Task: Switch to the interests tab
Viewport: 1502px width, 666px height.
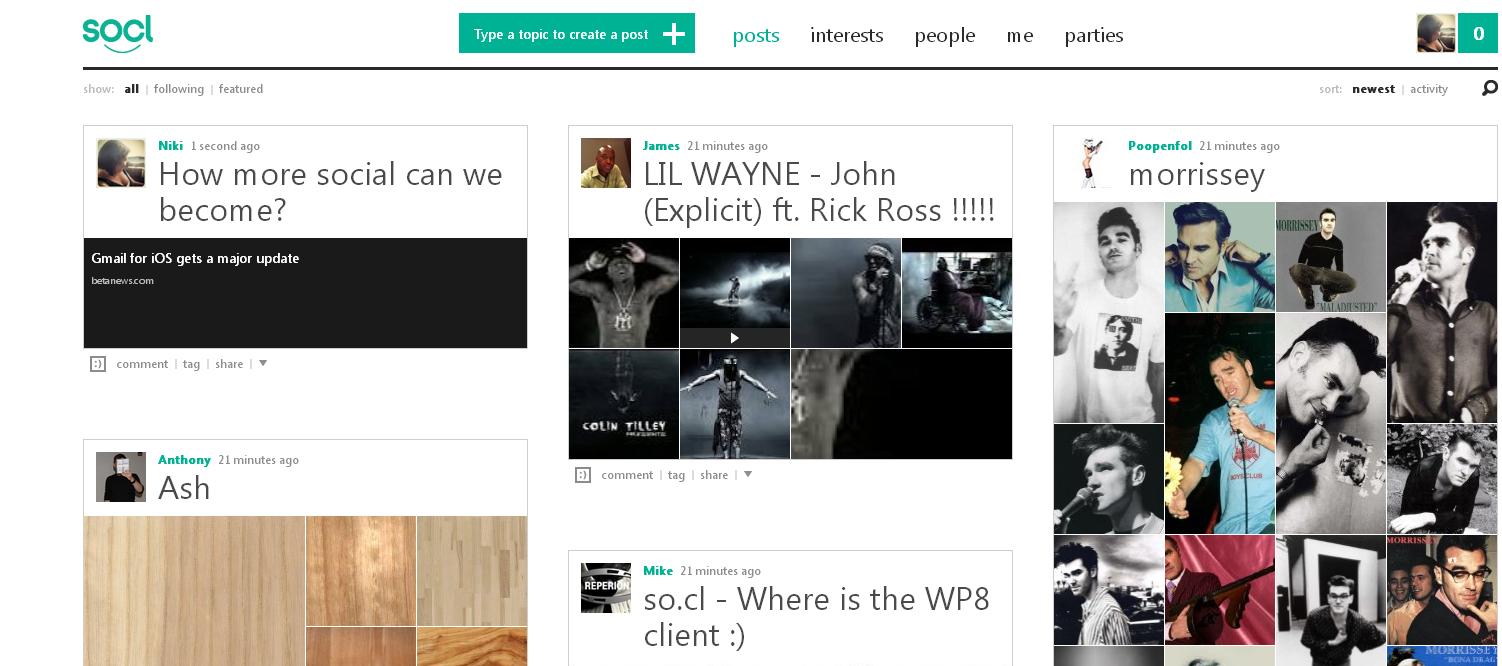Action: point(847,35)
